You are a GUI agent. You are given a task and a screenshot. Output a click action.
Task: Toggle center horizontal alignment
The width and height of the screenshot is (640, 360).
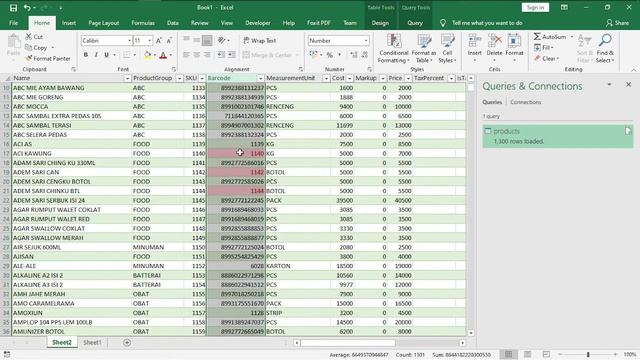(x=197, y=55)
